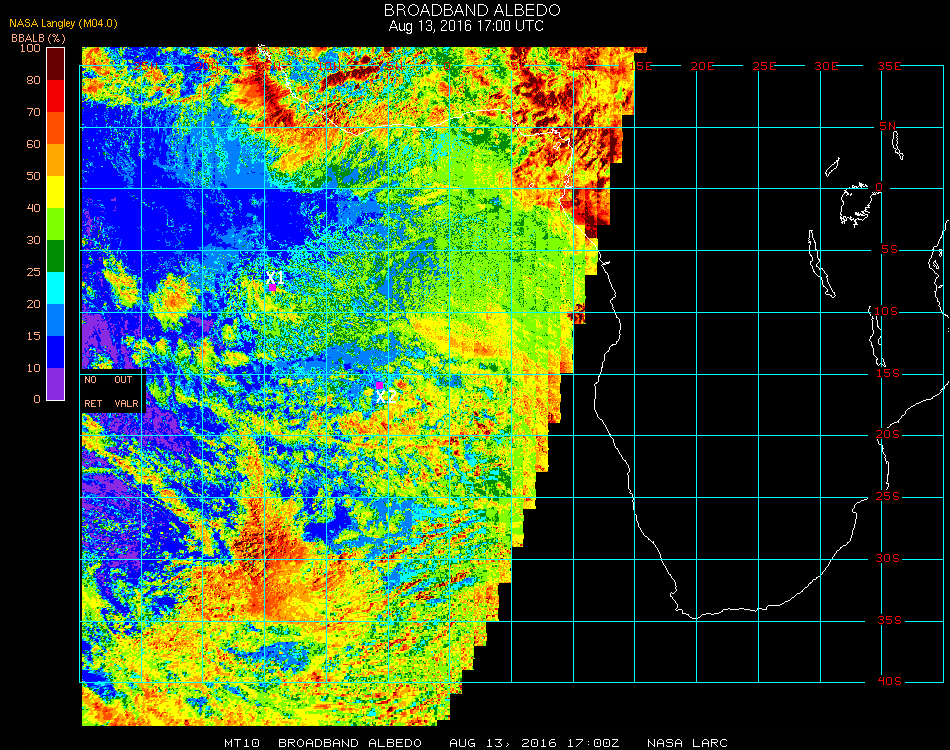Click the 'VALR' legend text
This screenshot has width=950, height=750.
click(x=127, y=403)
